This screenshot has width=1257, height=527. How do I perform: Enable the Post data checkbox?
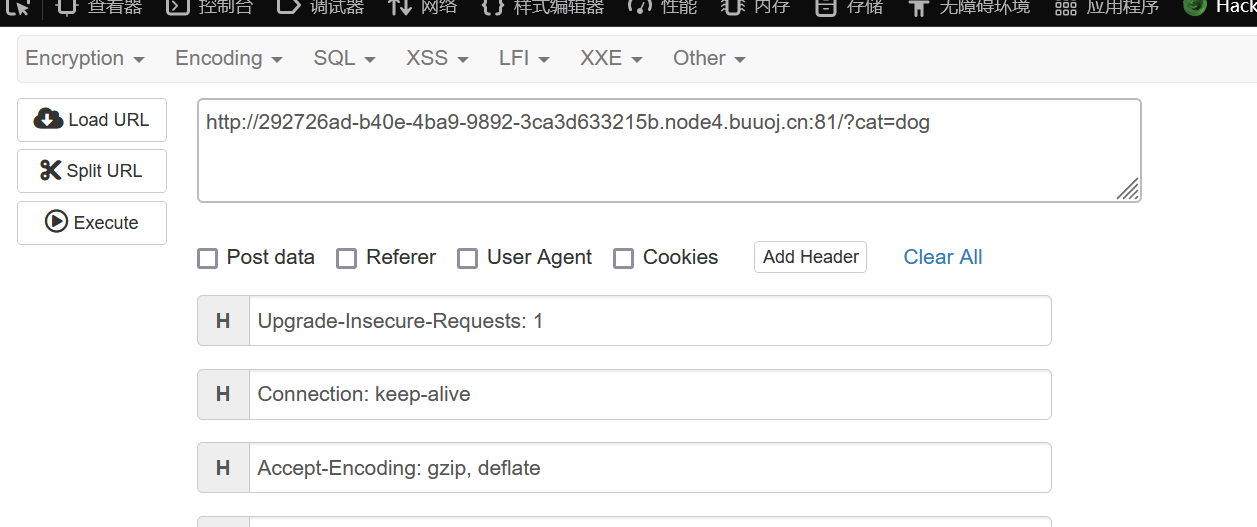[207, 258]
